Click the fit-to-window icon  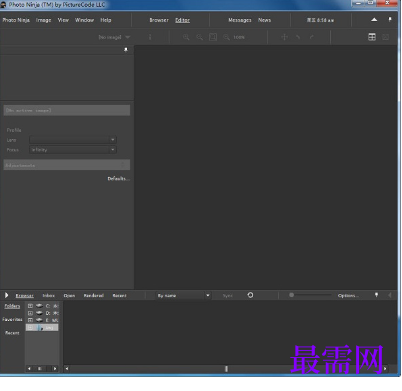point(213,37)
